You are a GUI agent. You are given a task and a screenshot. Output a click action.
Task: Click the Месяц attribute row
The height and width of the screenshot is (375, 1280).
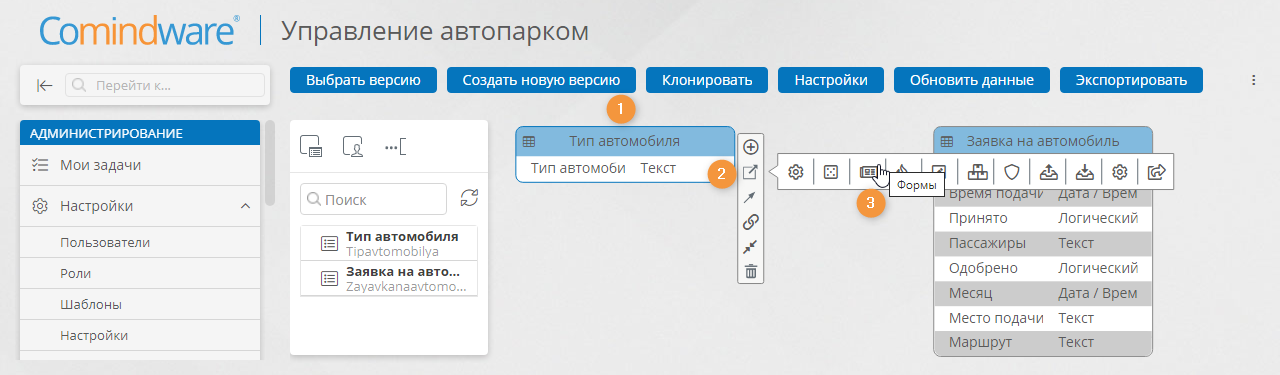[x=1043, y=293]
